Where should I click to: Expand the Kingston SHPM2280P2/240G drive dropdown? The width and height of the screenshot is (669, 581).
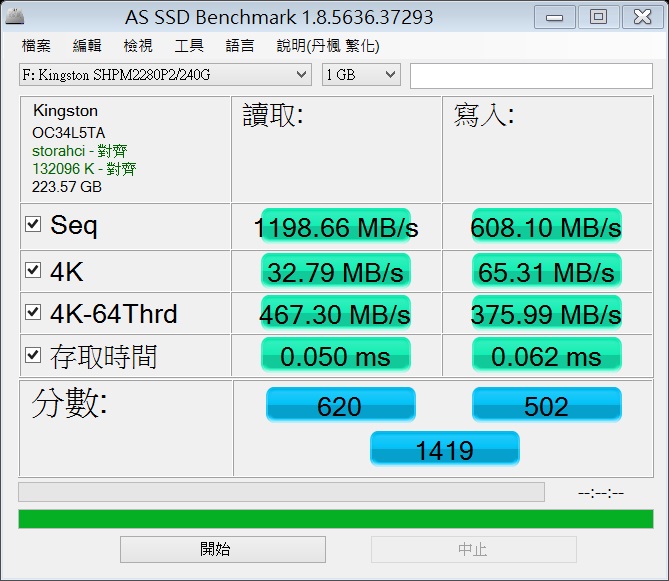[165, 75]
